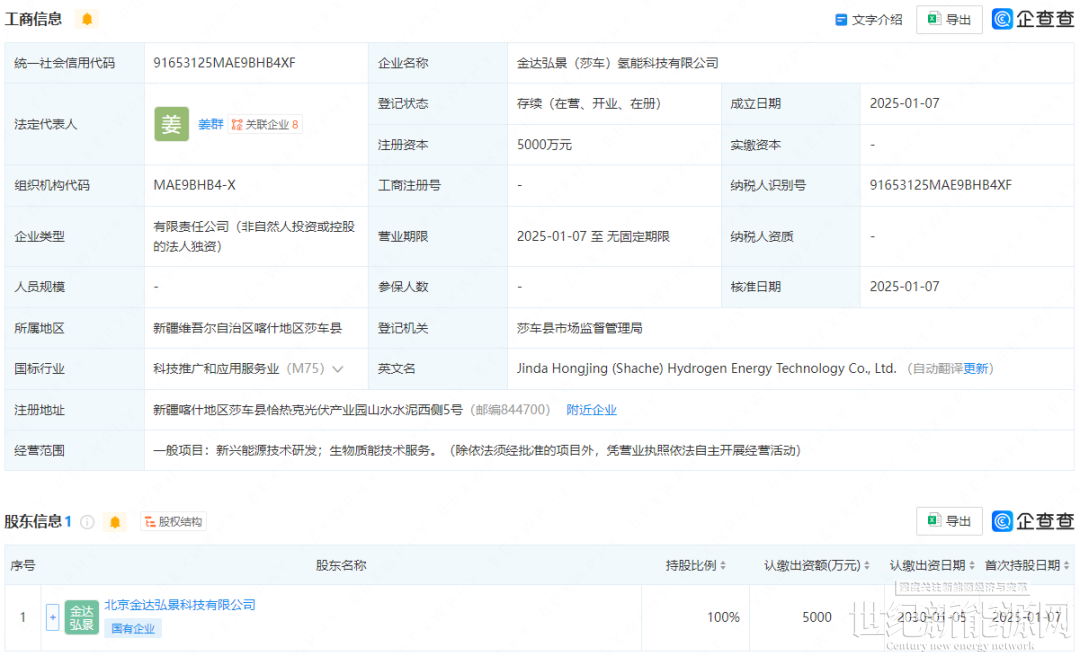The width and height of the screenshot is (1080, 656).
Task: Select 莎车县市场监督管理局 registration authority
Action: [579, 329]
